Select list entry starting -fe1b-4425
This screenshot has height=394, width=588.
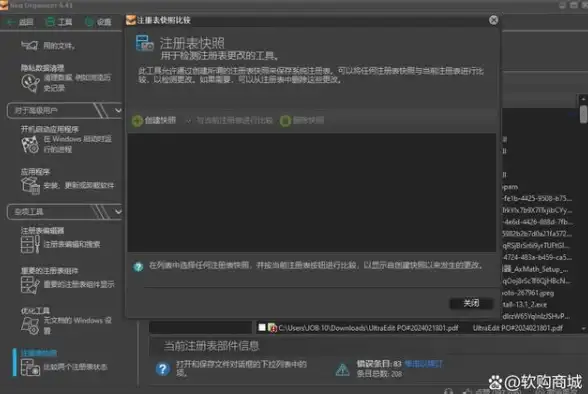pyautogui.click(x=537, y=198)
